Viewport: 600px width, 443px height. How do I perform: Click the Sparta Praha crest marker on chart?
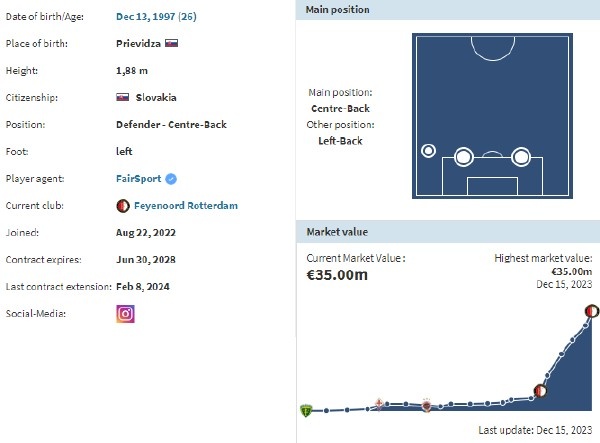[426, 405]
